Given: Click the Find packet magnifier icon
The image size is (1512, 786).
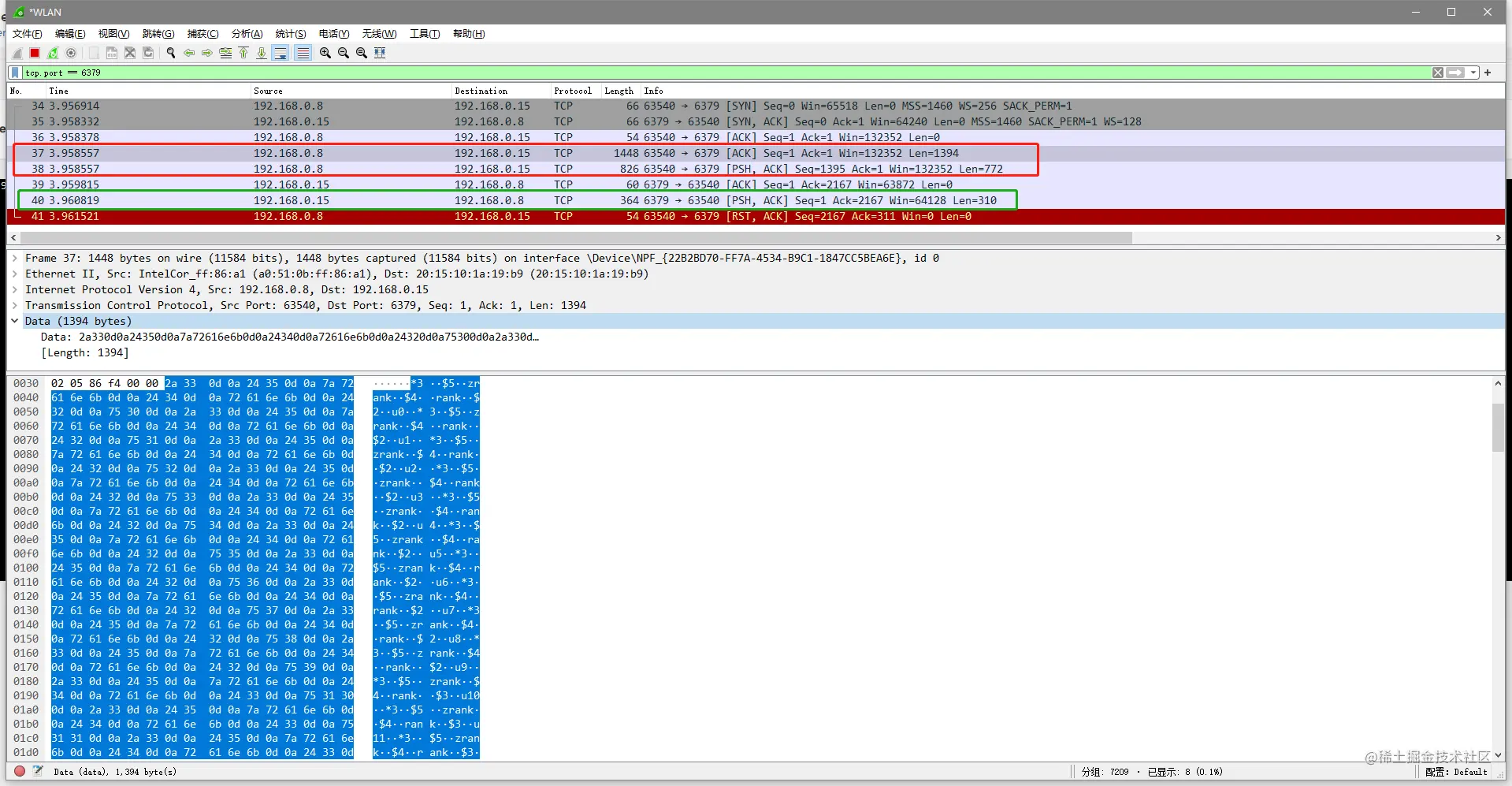Looking at the screenshot, I should pyautogui.click(x=170, y=53).
